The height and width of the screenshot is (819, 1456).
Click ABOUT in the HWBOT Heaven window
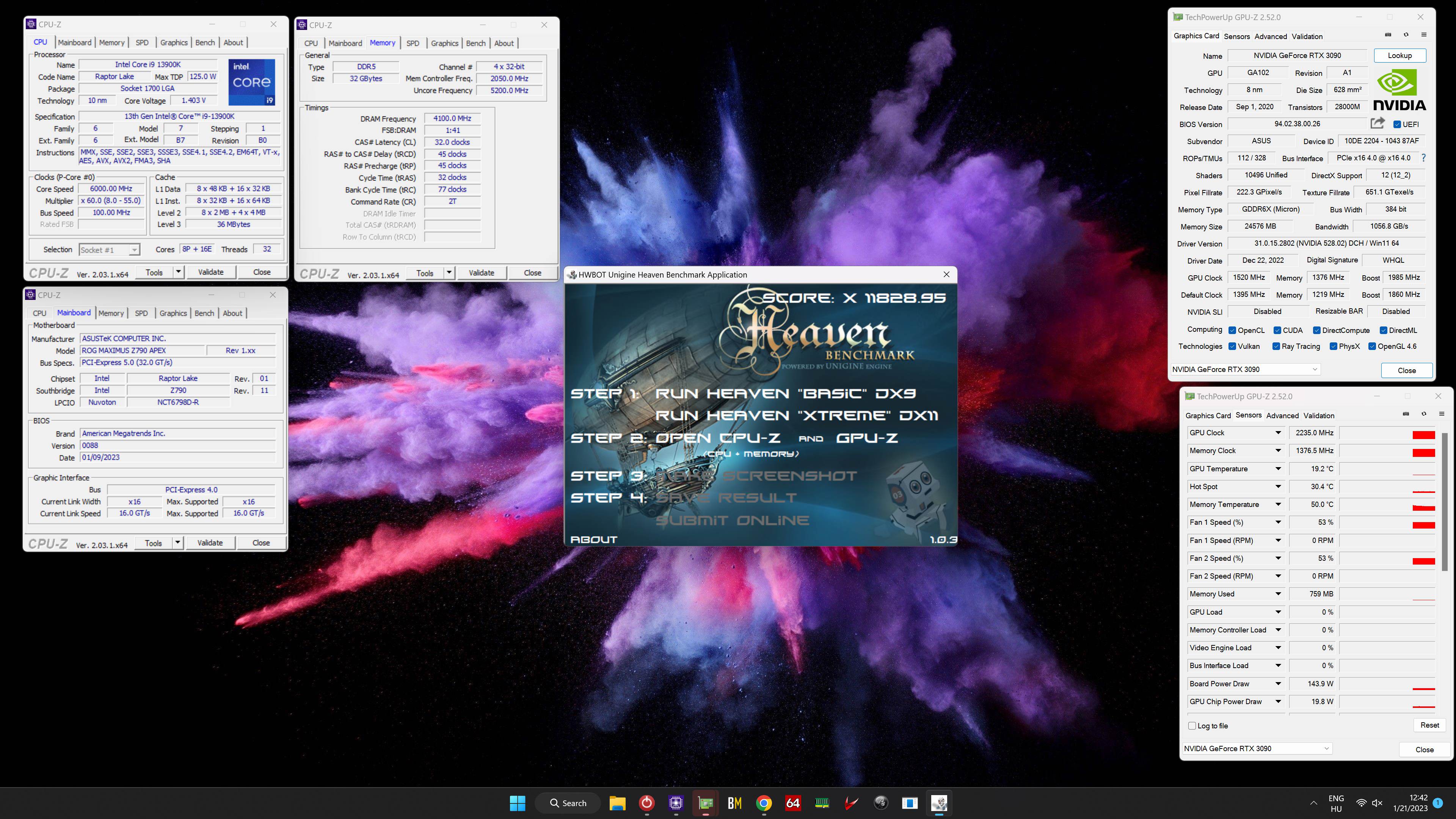pos(593,539)
